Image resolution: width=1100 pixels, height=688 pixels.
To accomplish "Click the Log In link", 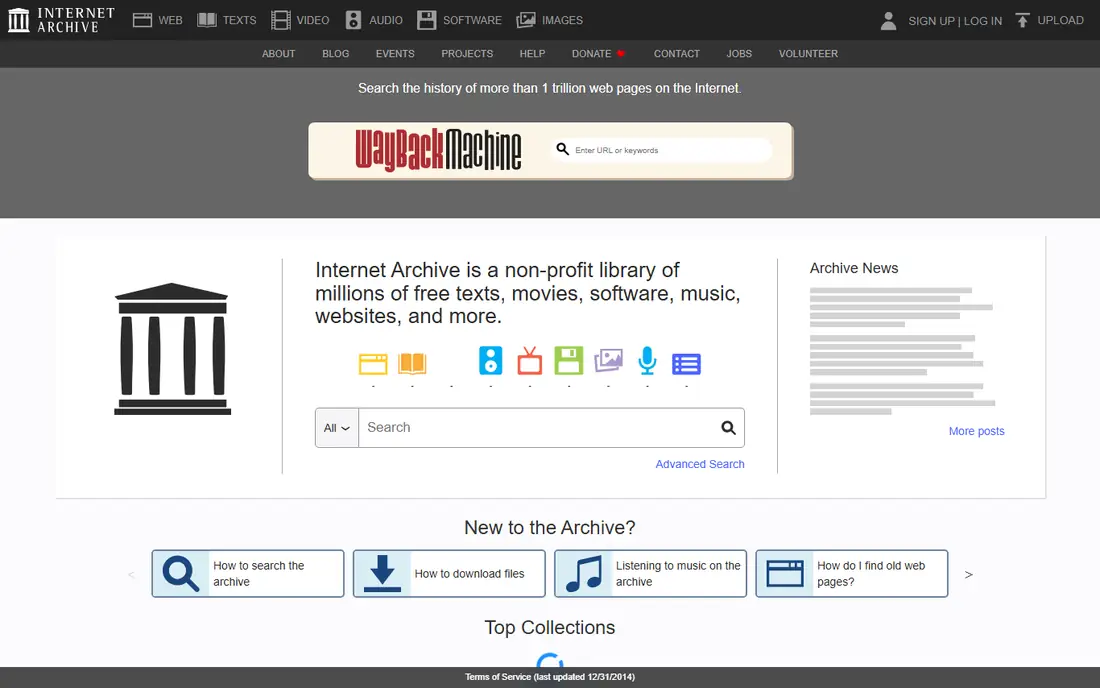I will point(982,21).
